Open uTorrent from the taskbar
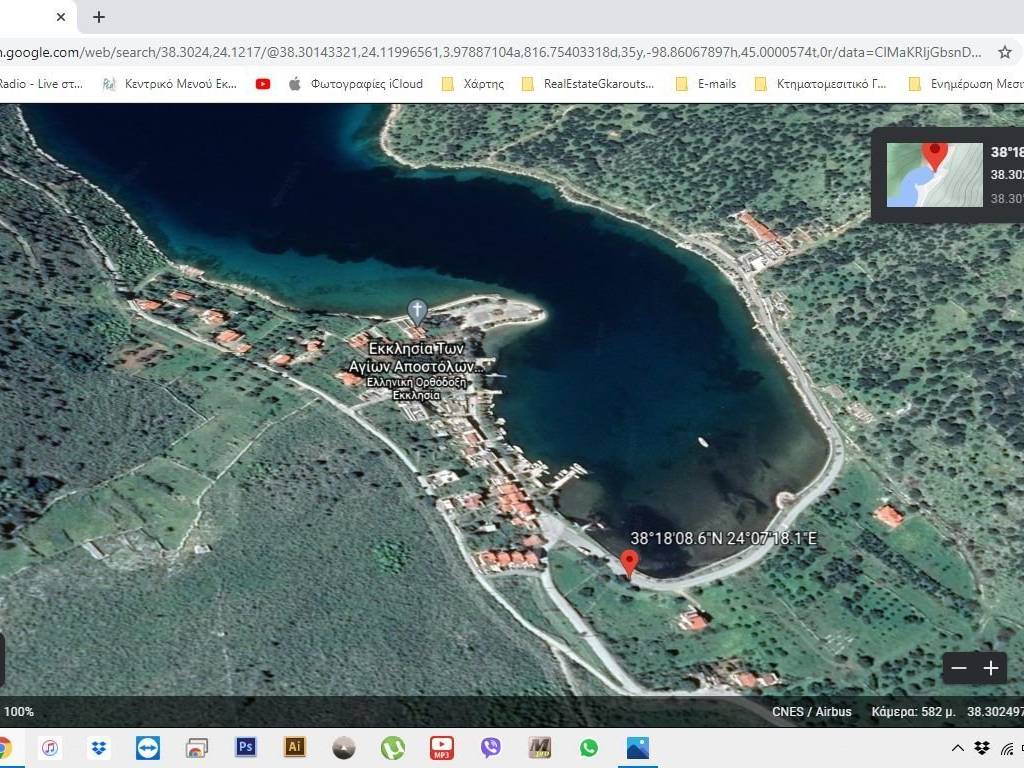Screen dimensions: 1024x768 coord(392,747)
